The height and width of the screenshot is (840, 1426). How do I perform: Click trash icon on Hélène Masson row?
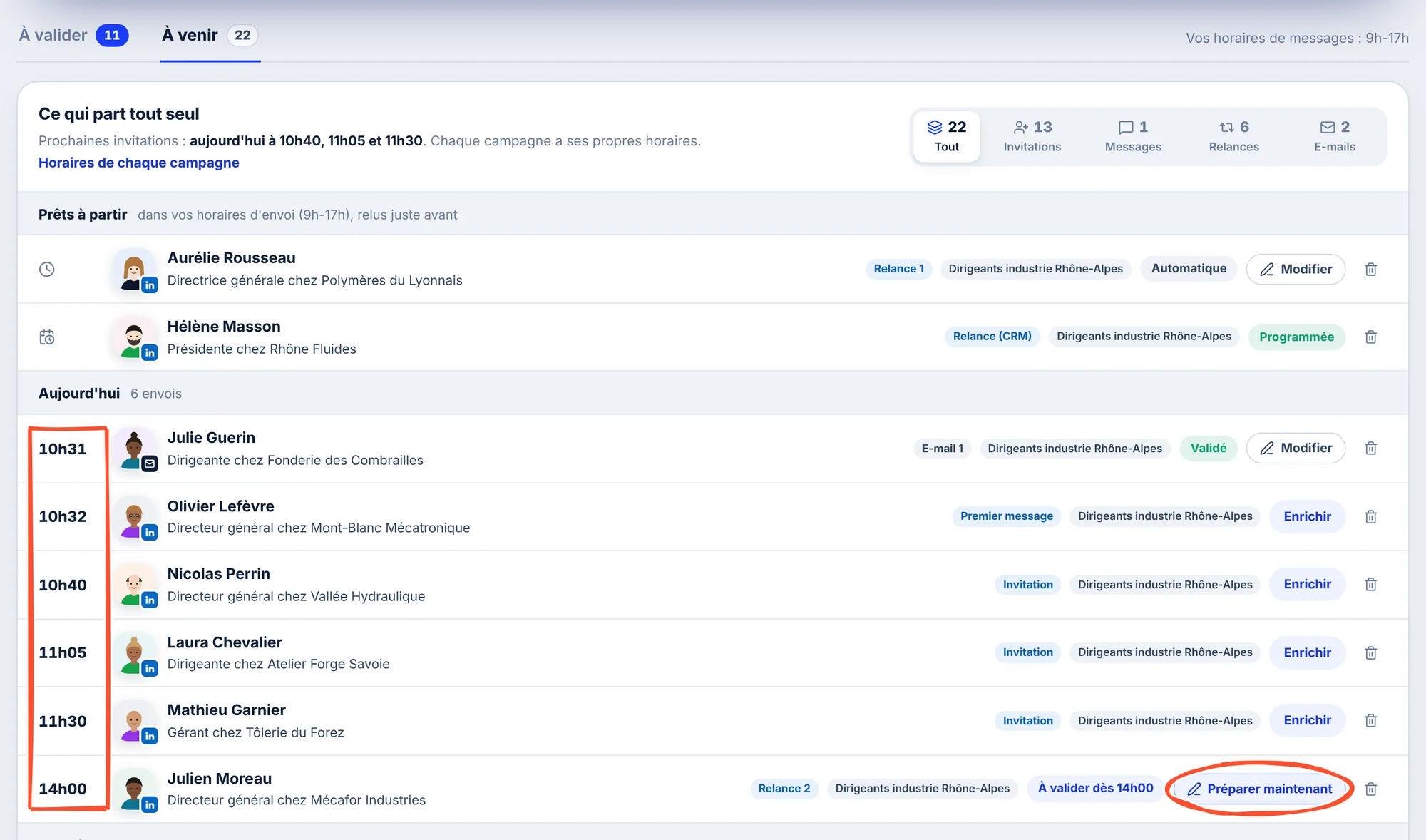click(x=1370, y=337)
